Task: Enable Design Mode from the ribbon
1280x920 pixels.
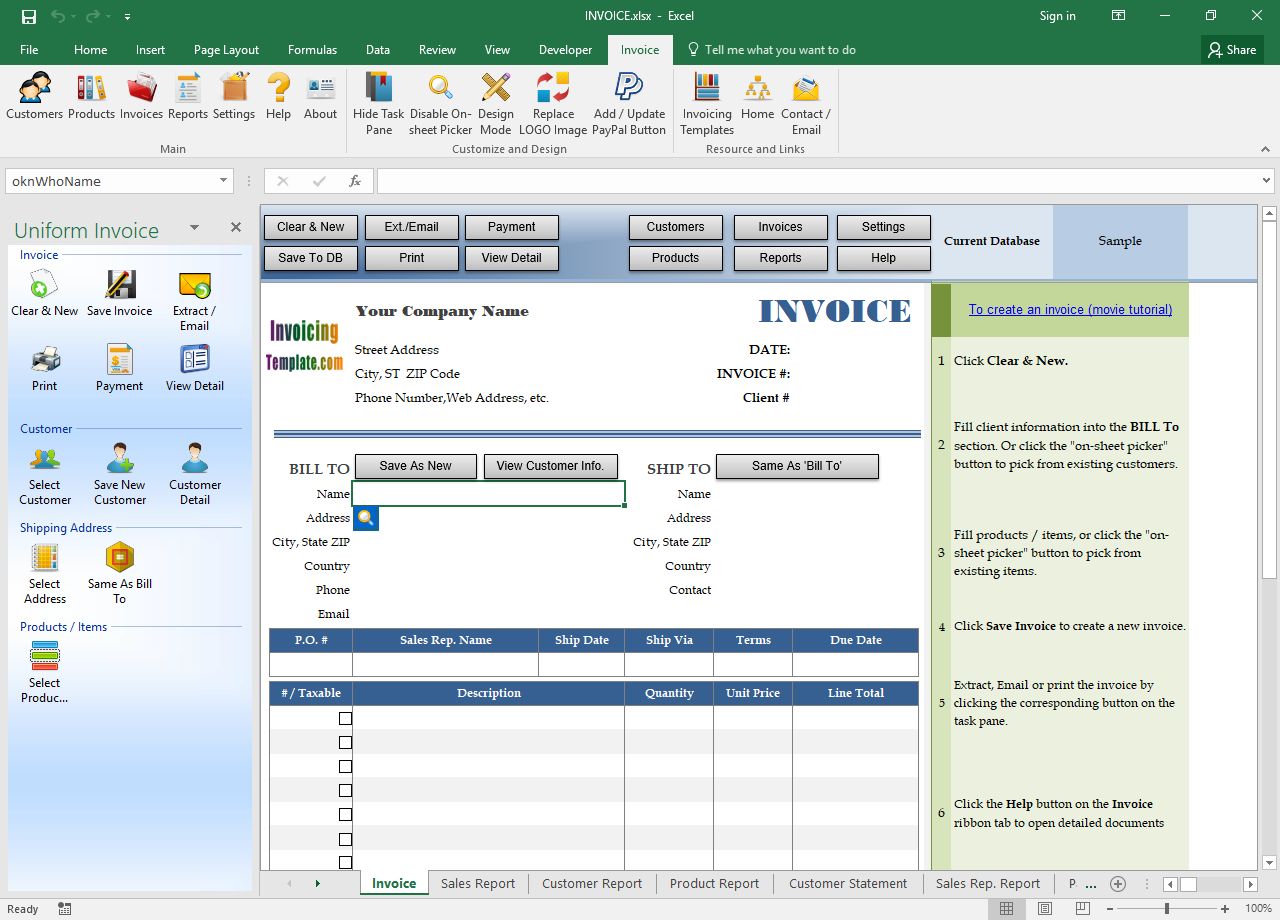Action: click(496, 104)
